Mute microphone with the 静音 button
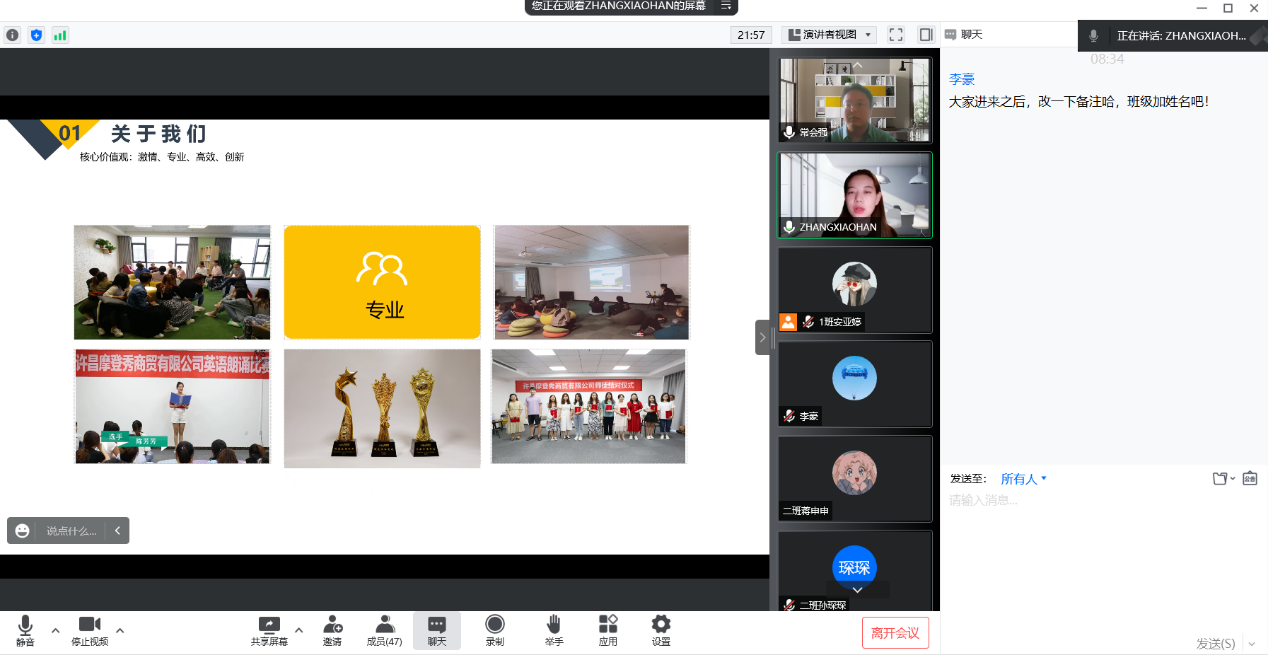This screenshot has width=1268, height=655. point(25,631)
